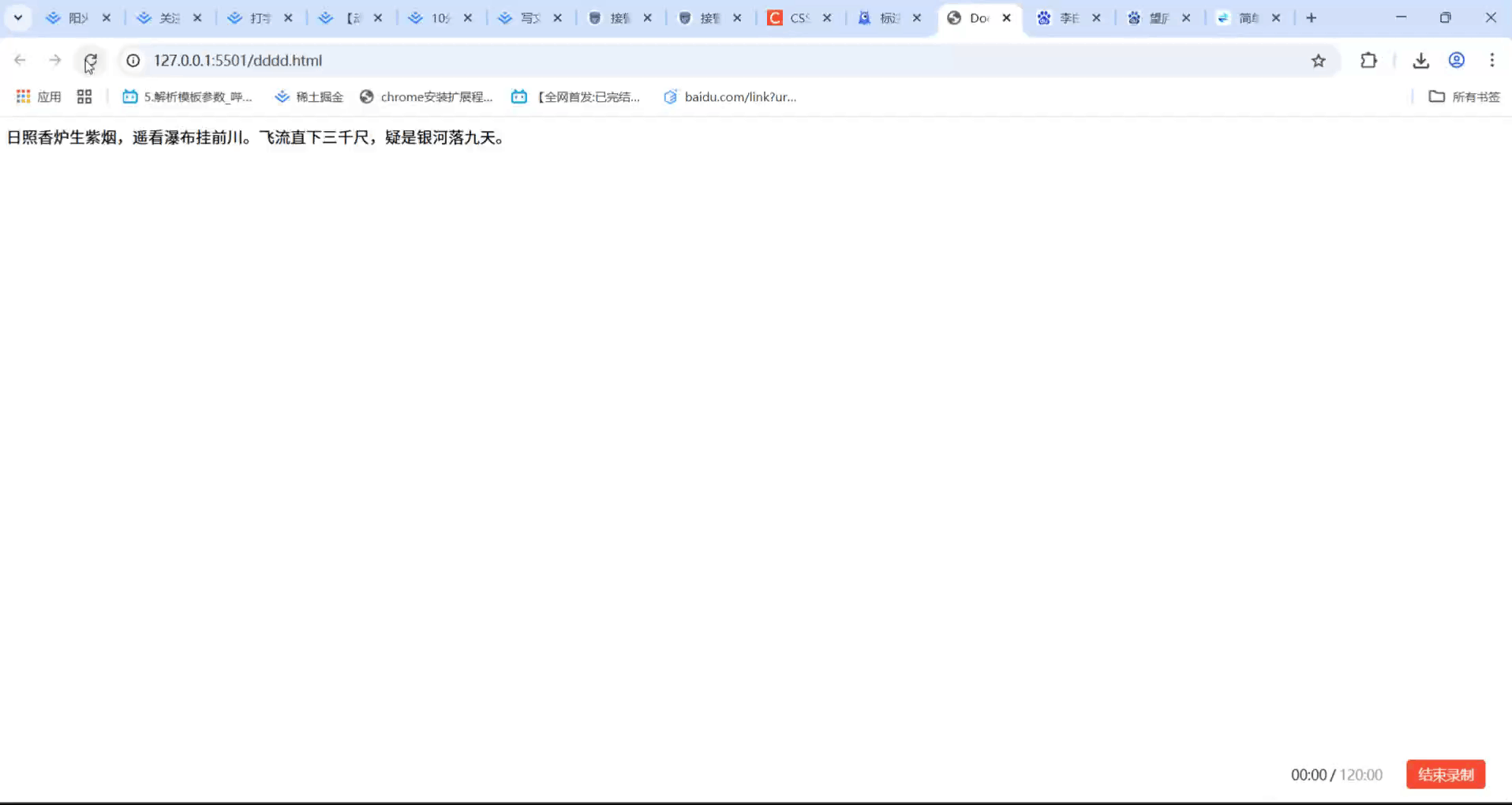Open a new tab with the plus button

coord(1312,17)
